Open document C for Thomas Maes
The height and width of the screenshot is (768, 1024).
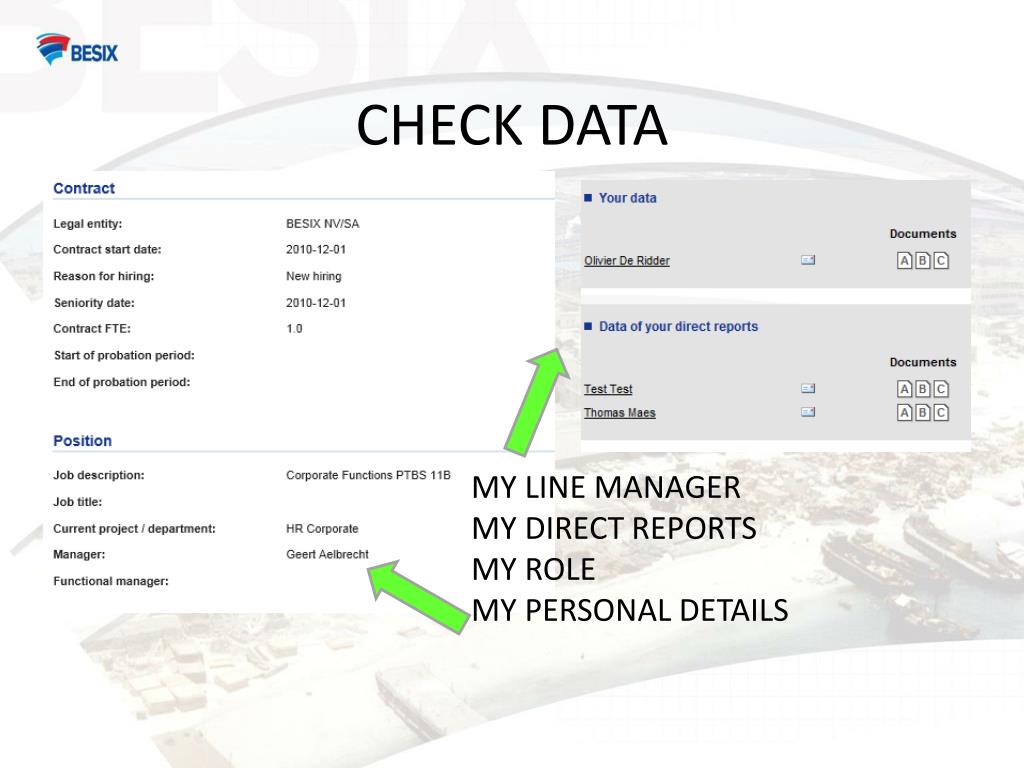click(x=941, y=413)
